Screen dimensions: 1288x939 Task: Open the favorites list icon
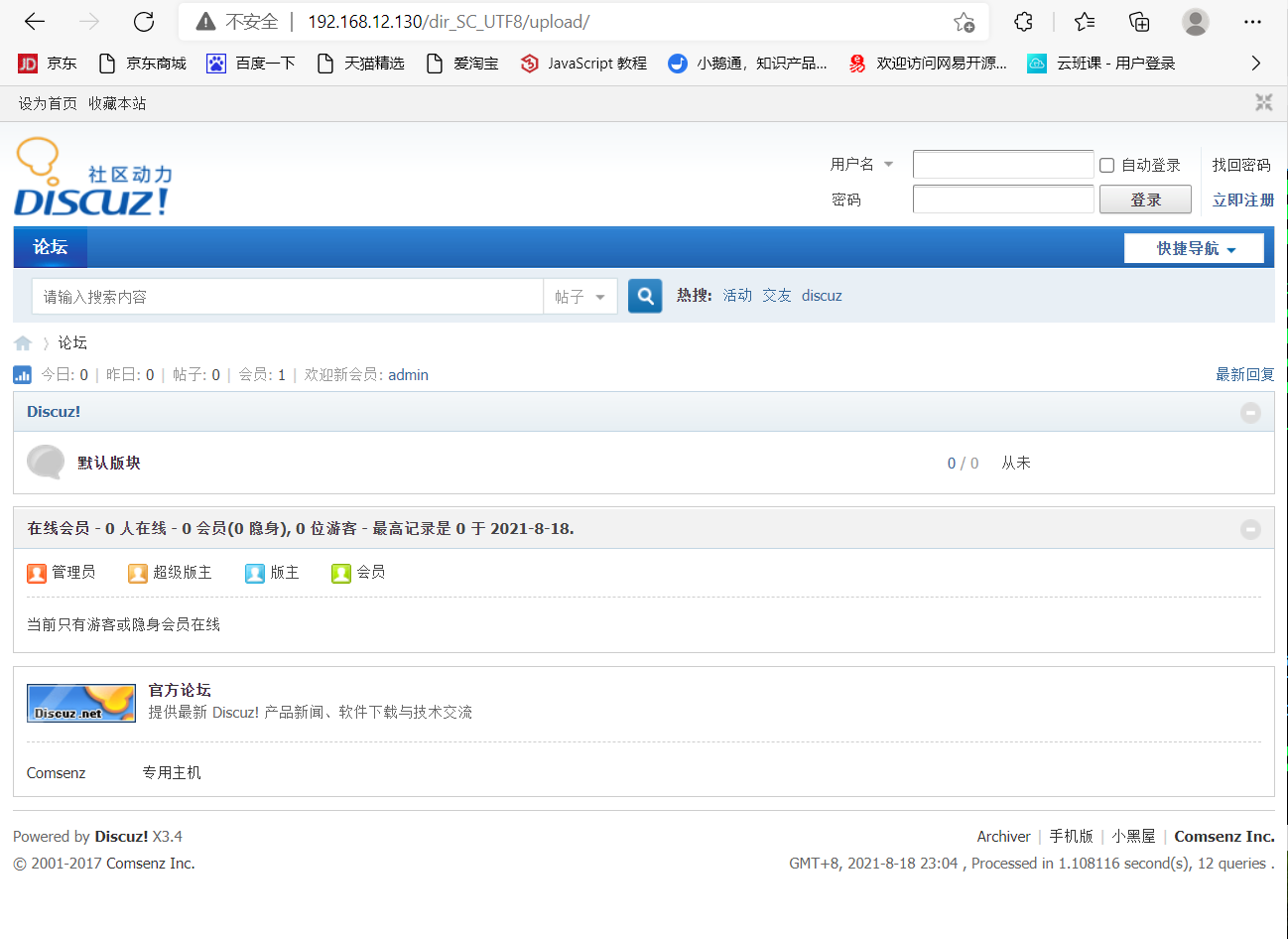click(x=1085, y=21)
